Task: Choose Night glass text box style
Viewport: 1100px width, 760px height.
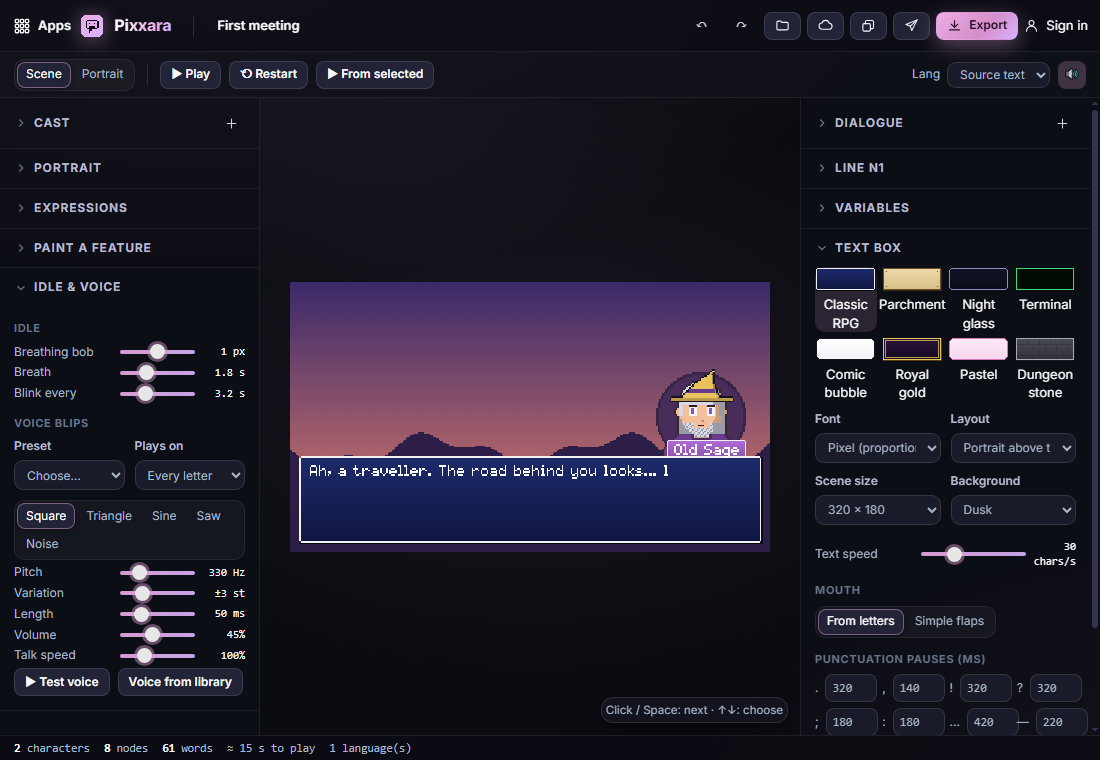Action: 979,299
